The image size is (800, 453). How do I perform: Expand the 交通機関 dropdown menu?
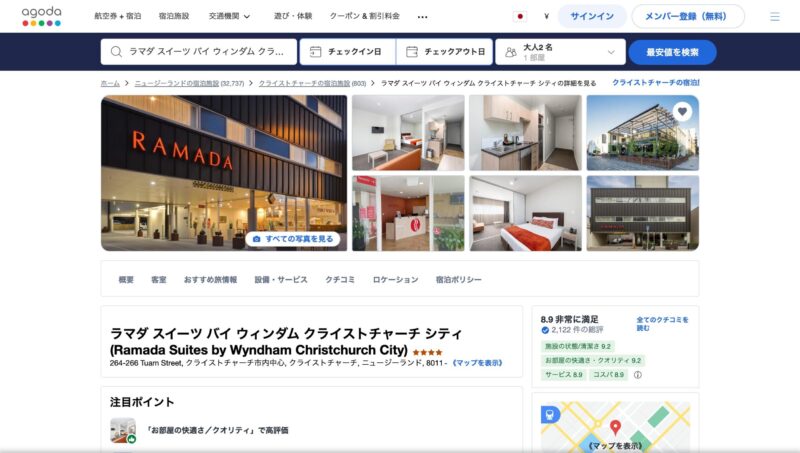click(230, 16)
